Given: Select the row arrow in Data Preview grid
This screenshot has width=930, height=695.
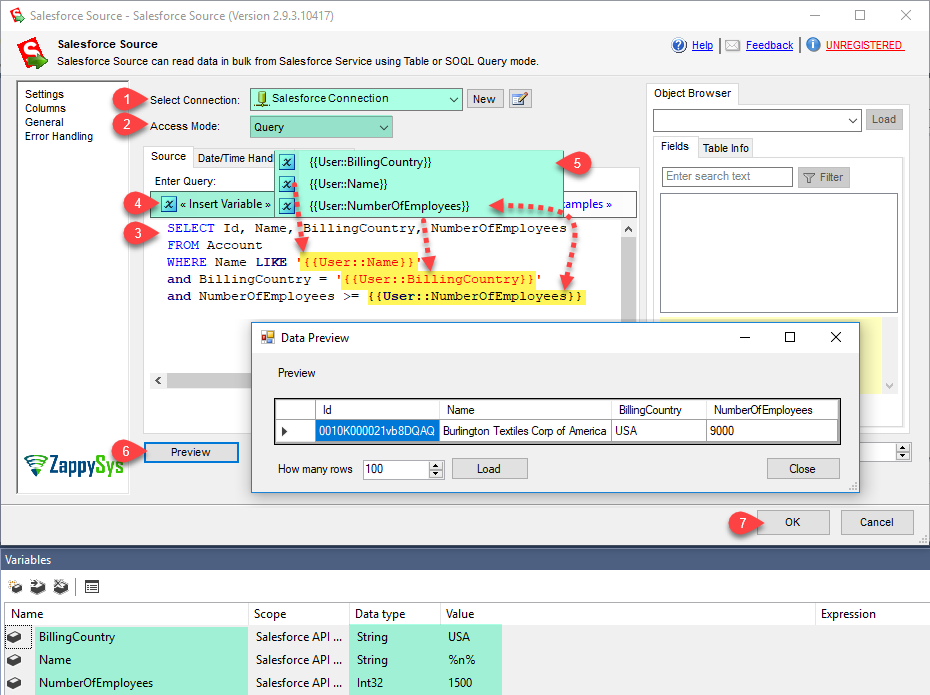Looking at the screenshot, I should [x=285, y=431].
